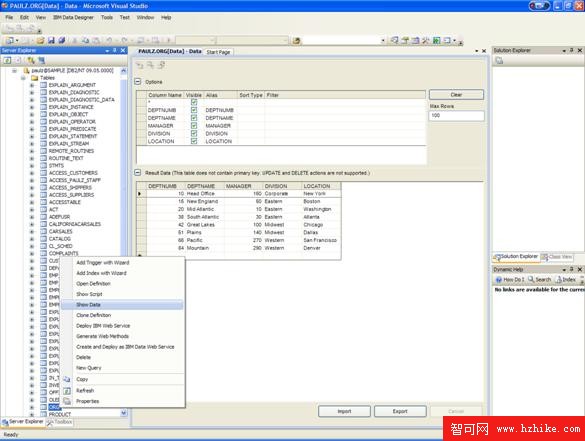Image resolution: width=585 pixels, height=441 pixels.
Task: Click the Export button
Action: (400, 412)
